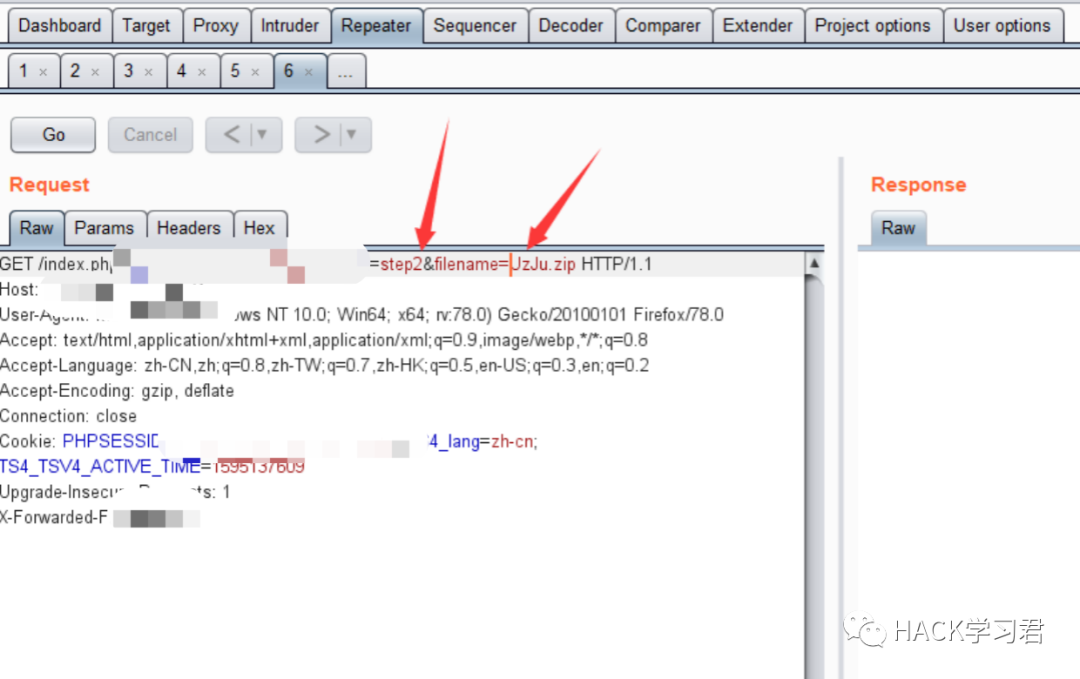Open the Dashboard tab

coord(59,26)
